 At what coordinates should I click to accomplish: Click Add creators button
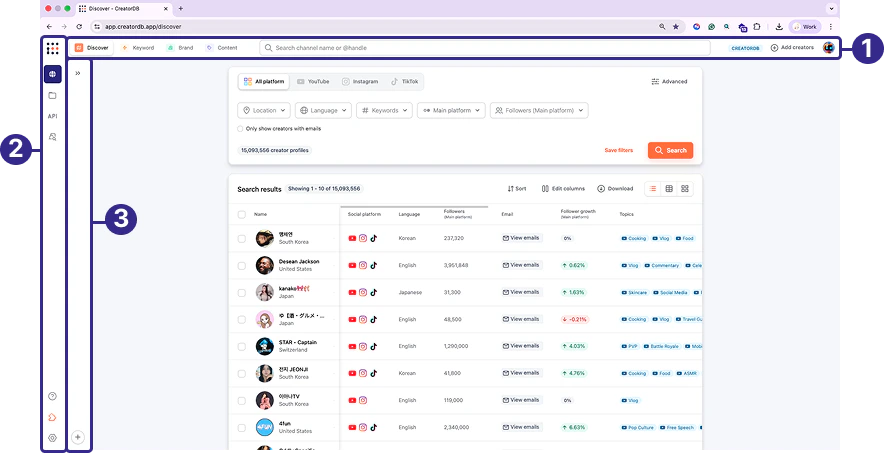coord(792,48)
